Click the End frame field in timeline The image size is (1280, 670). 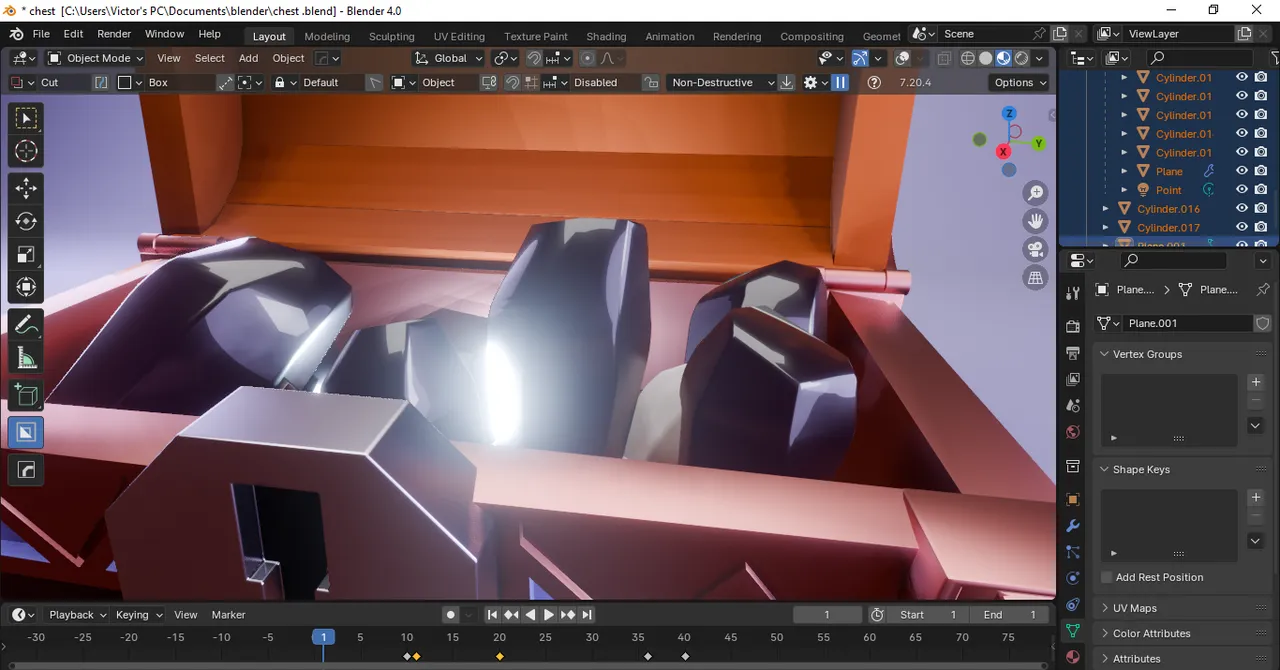(1009, 615)
